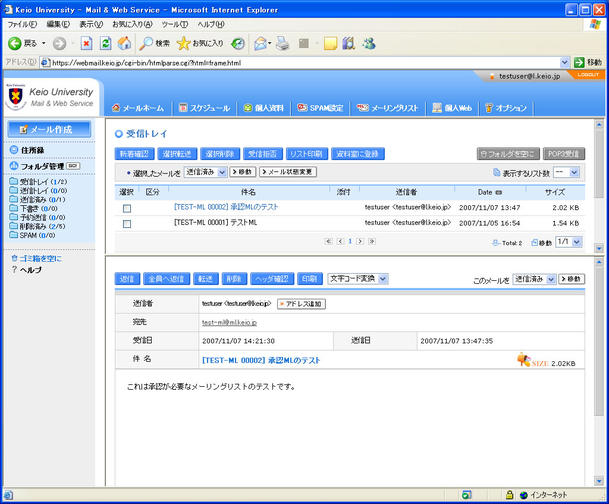Click the LOGOUT button

click(588, 75)
